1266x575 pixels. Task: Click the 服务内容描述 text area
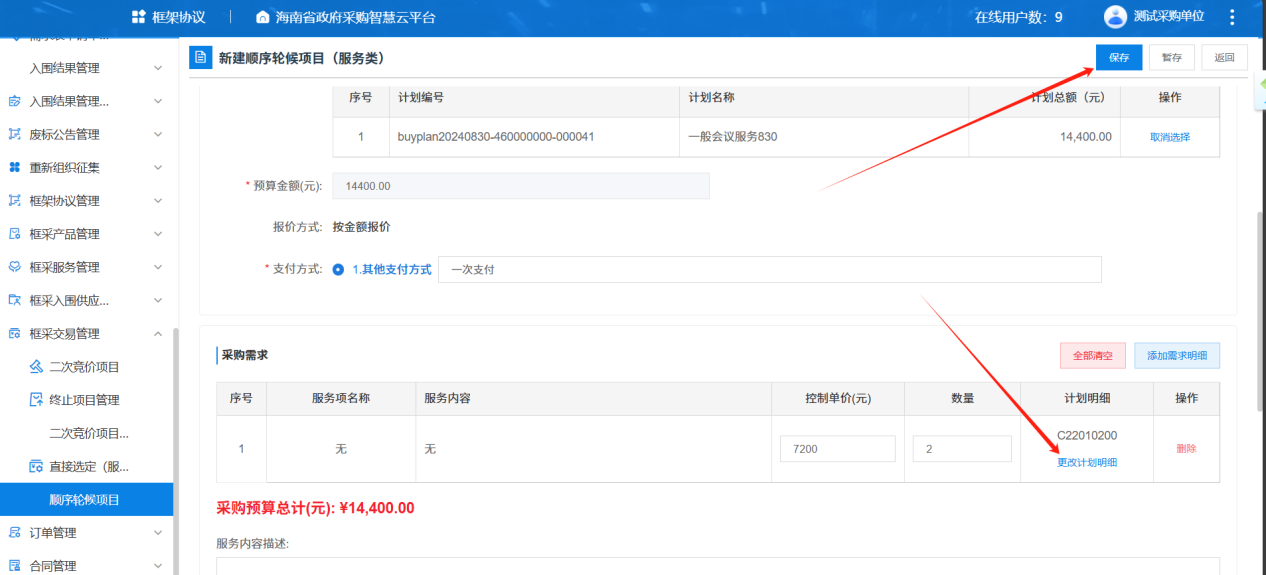[718, 566]
